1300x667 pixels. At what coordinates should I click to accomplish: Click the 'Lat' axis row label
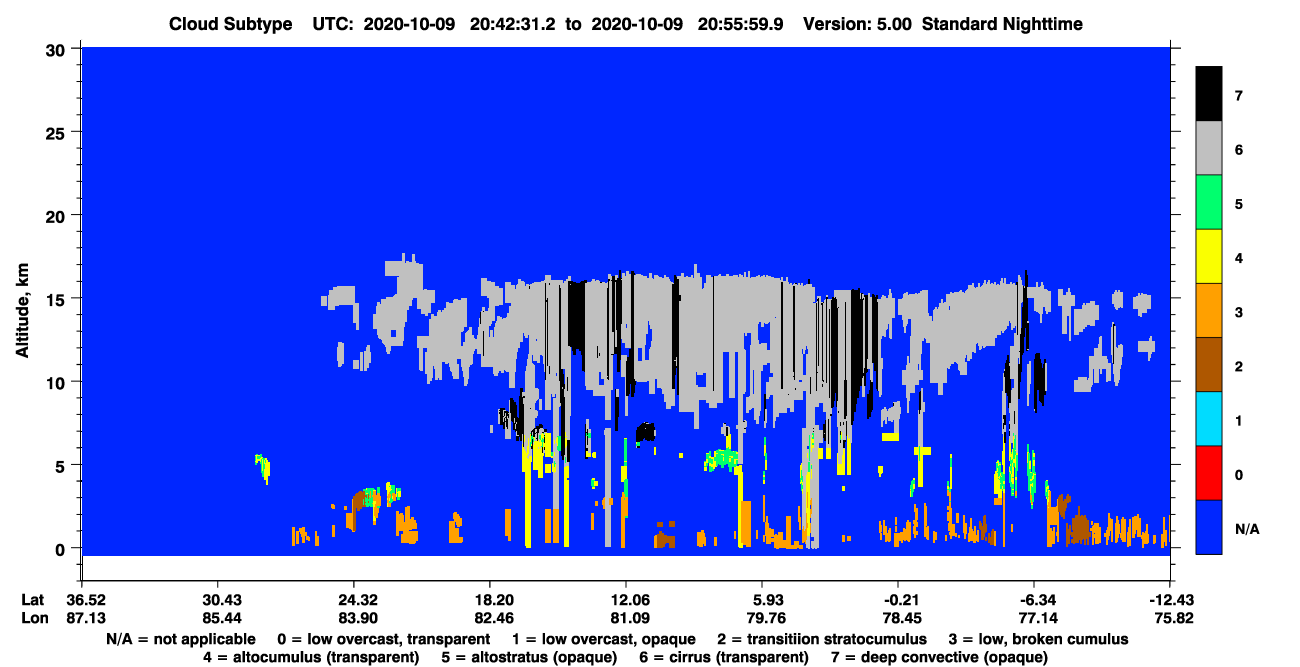click(x=33, y=599)
